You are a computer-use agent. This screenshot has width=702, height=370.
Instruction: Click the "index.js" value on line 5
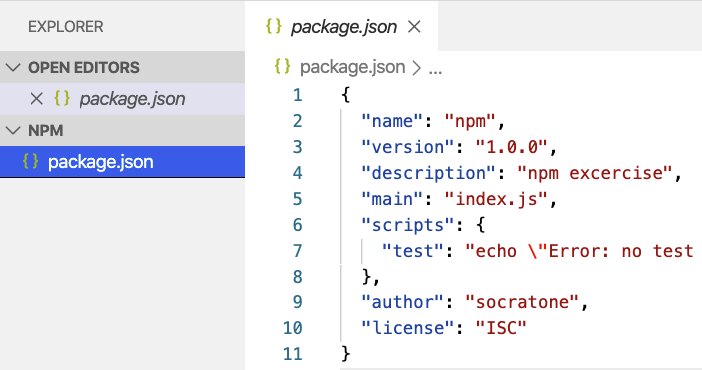coord(496,199)
